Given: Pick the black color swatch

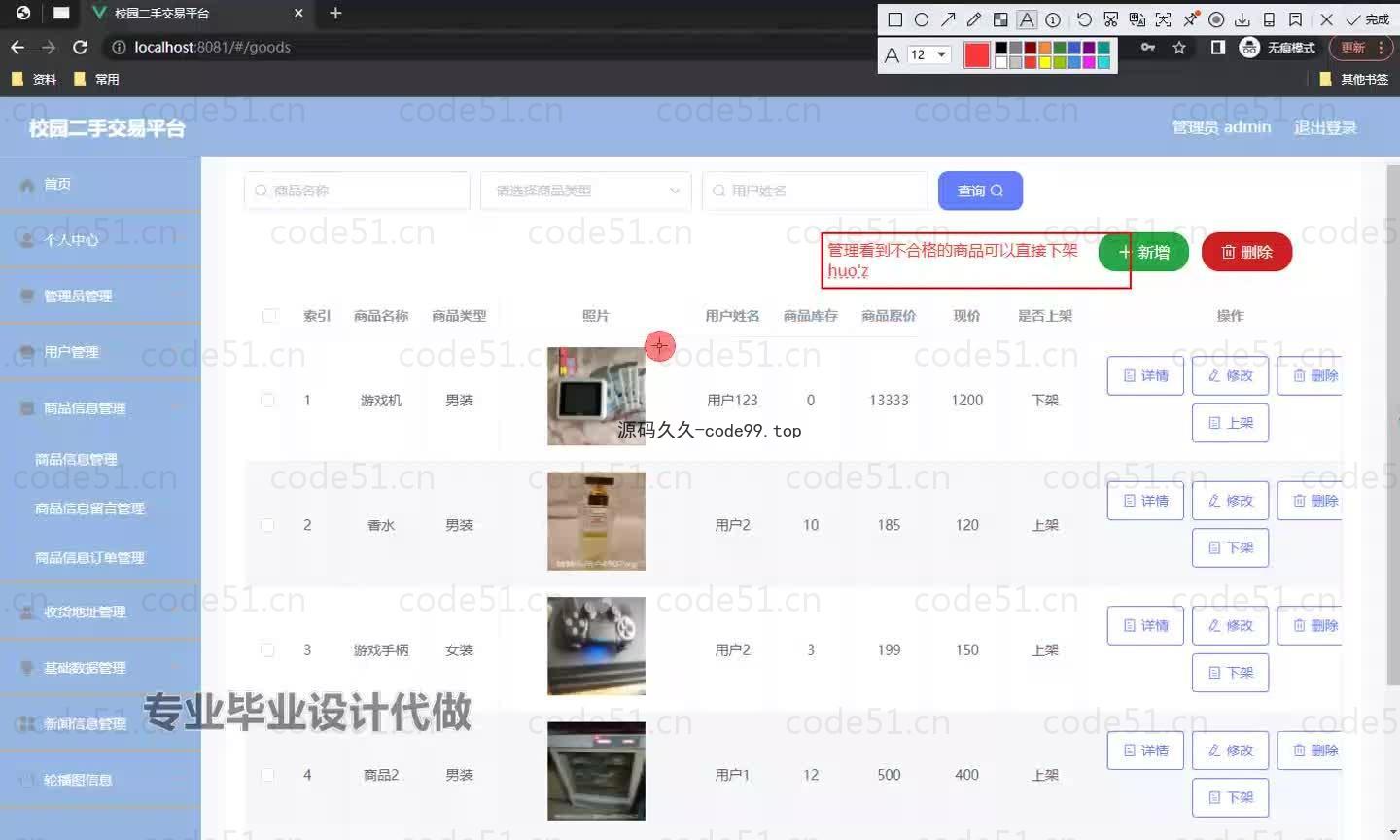Looking at the screenshot, I should point(1000,48).
